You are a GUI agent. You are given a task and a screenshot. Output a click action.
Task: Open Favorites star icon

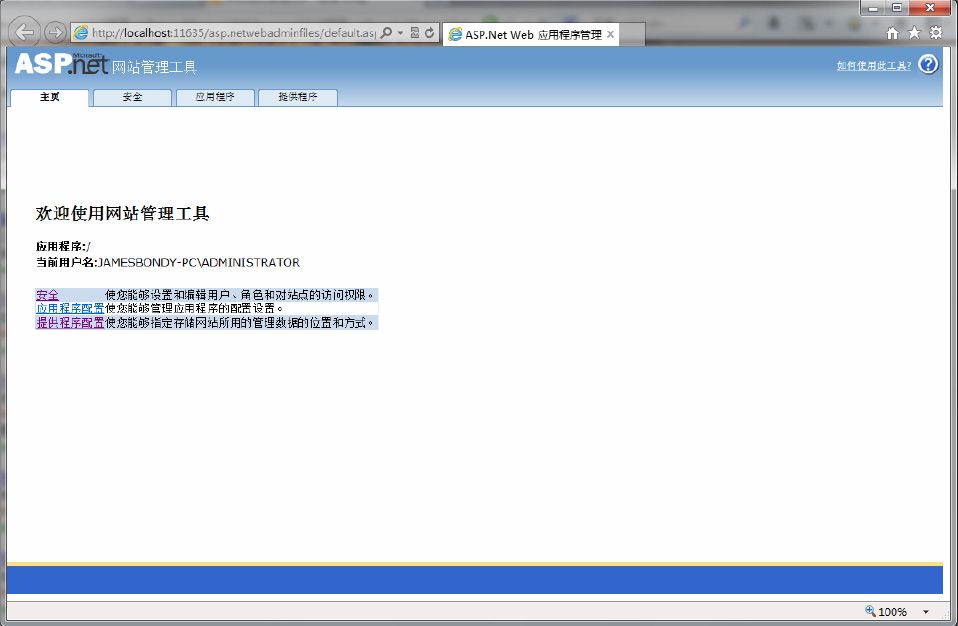pos(914,32)
